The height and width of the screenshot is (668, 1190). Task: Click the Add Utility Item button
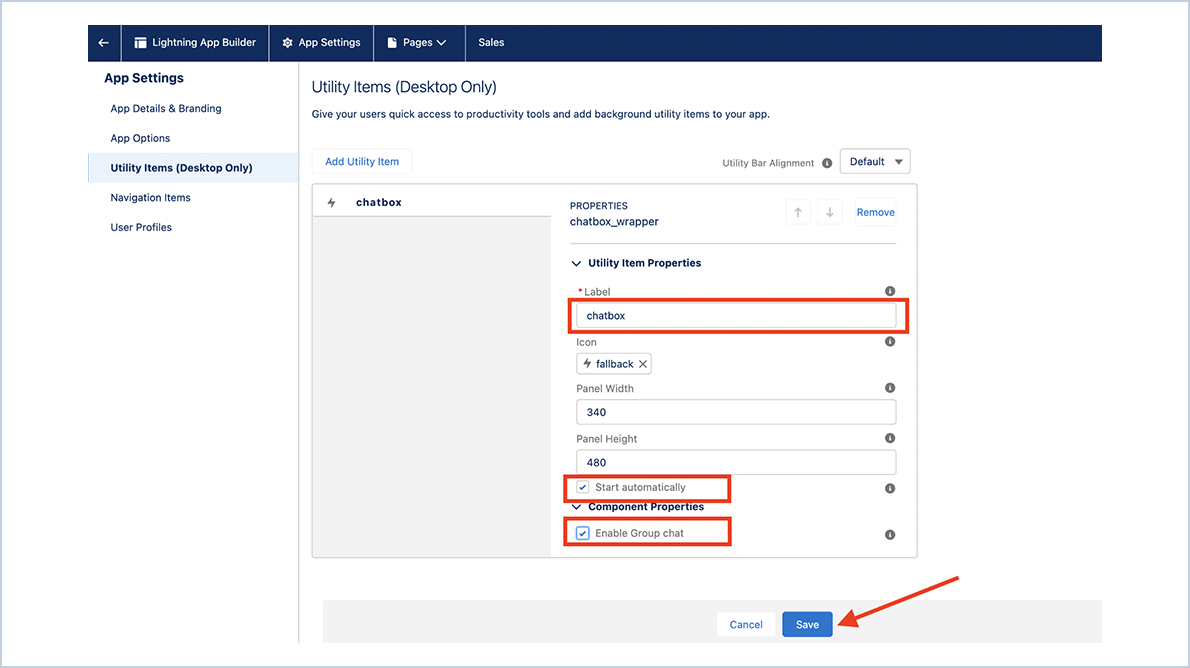361,161
